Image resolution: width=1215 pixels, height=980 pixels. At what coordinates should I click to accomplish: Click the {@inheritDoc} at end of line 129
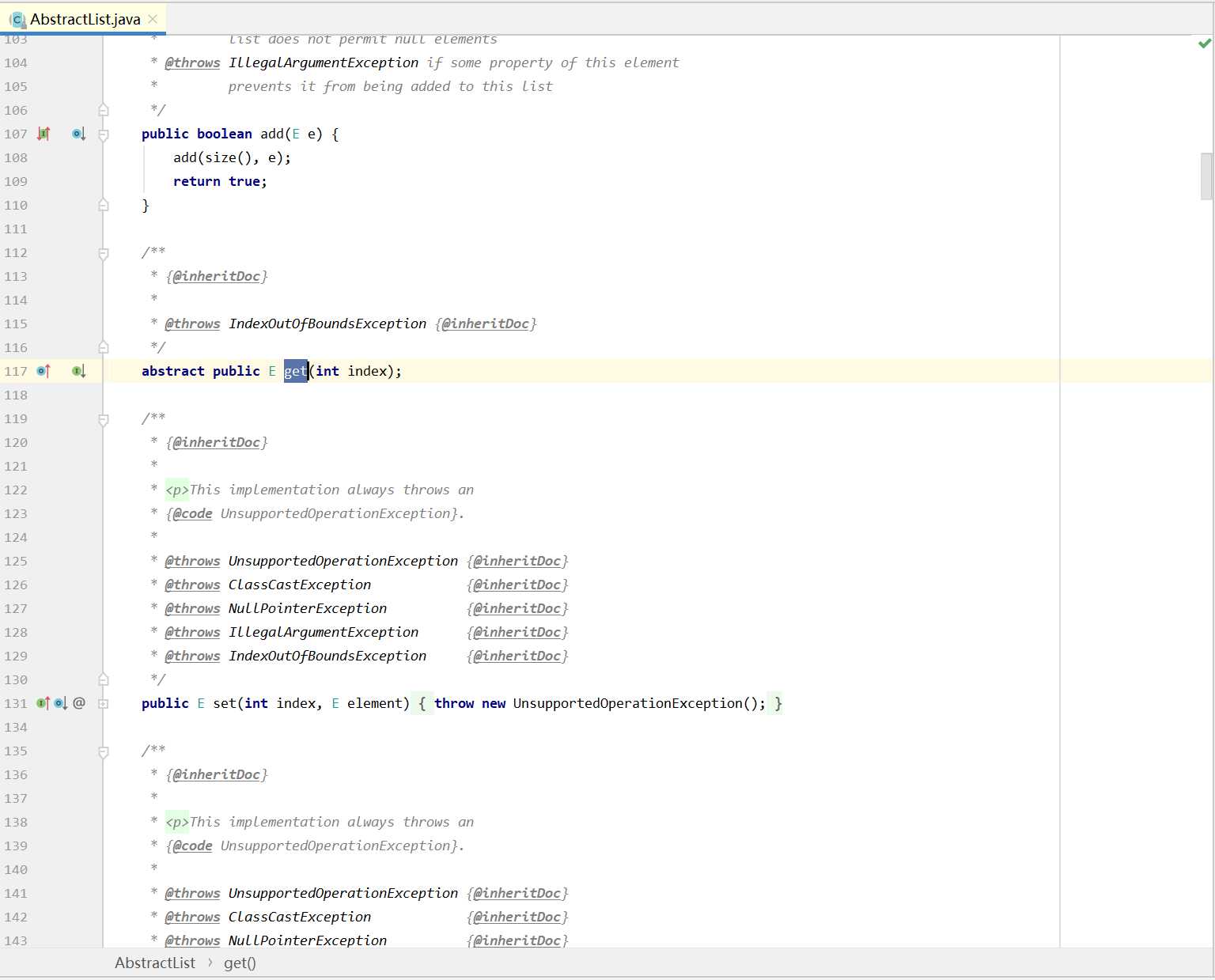point(517,656)
